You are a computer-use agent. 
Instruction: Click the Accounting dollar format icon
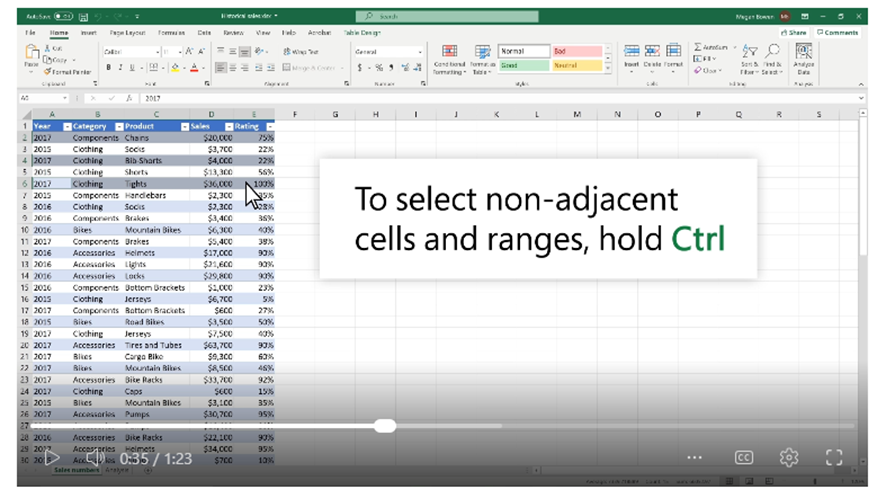(x=359, y=68)
